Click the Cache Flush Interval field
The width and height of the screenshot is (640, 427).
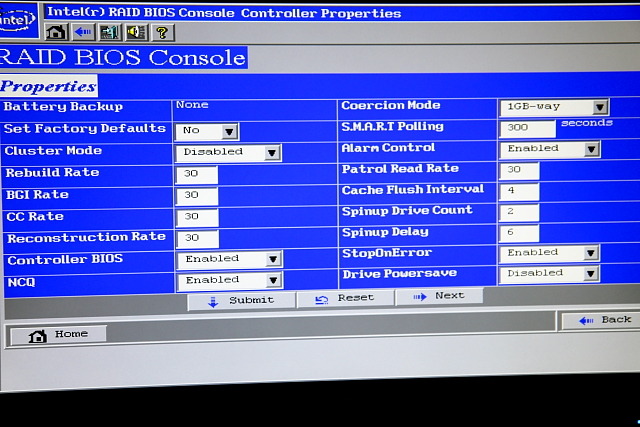pyautogui.click(x=520, y=191)
